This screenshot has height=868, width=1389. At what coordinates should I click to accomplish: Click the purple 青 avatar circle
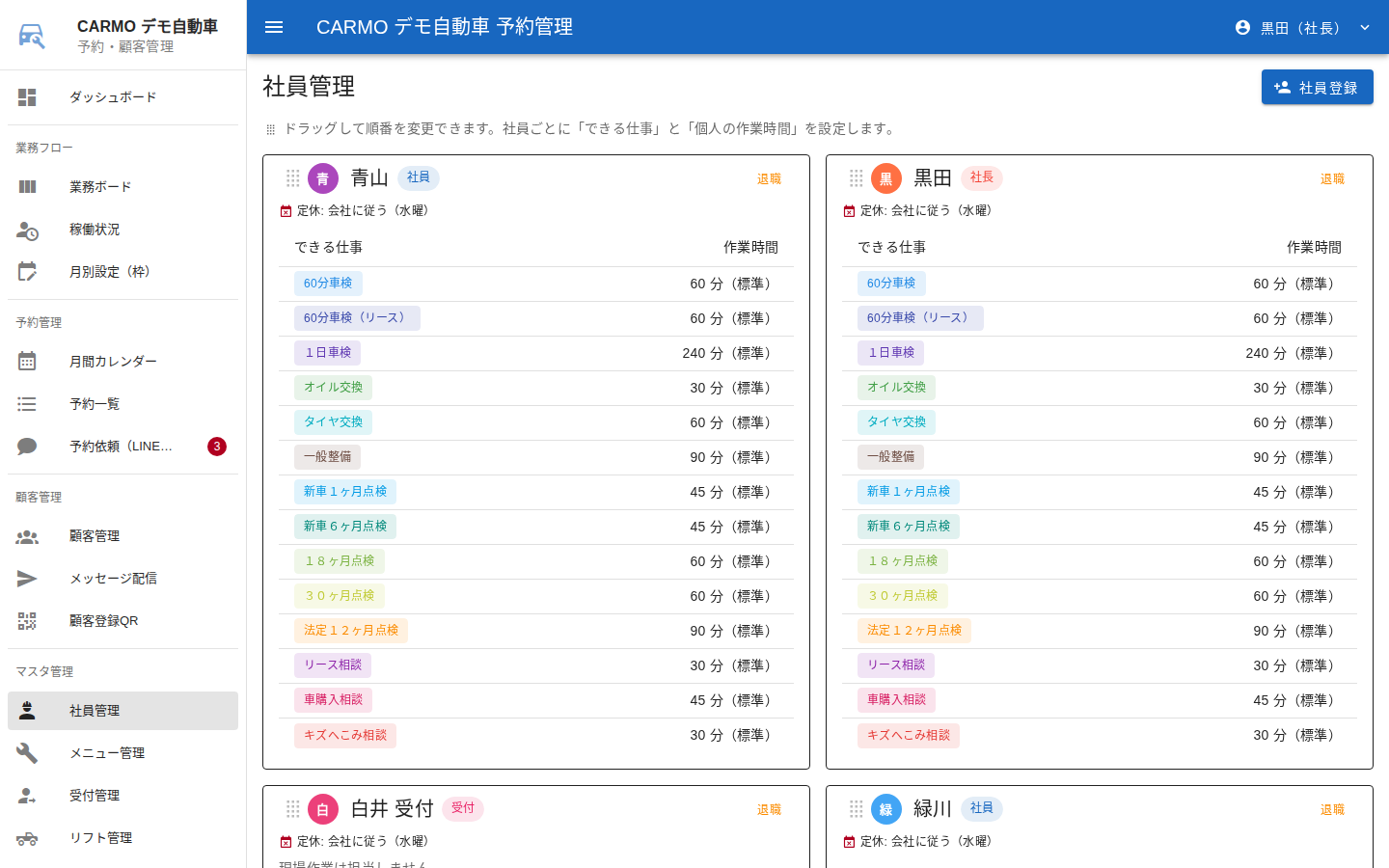click(x=323, y=178)
